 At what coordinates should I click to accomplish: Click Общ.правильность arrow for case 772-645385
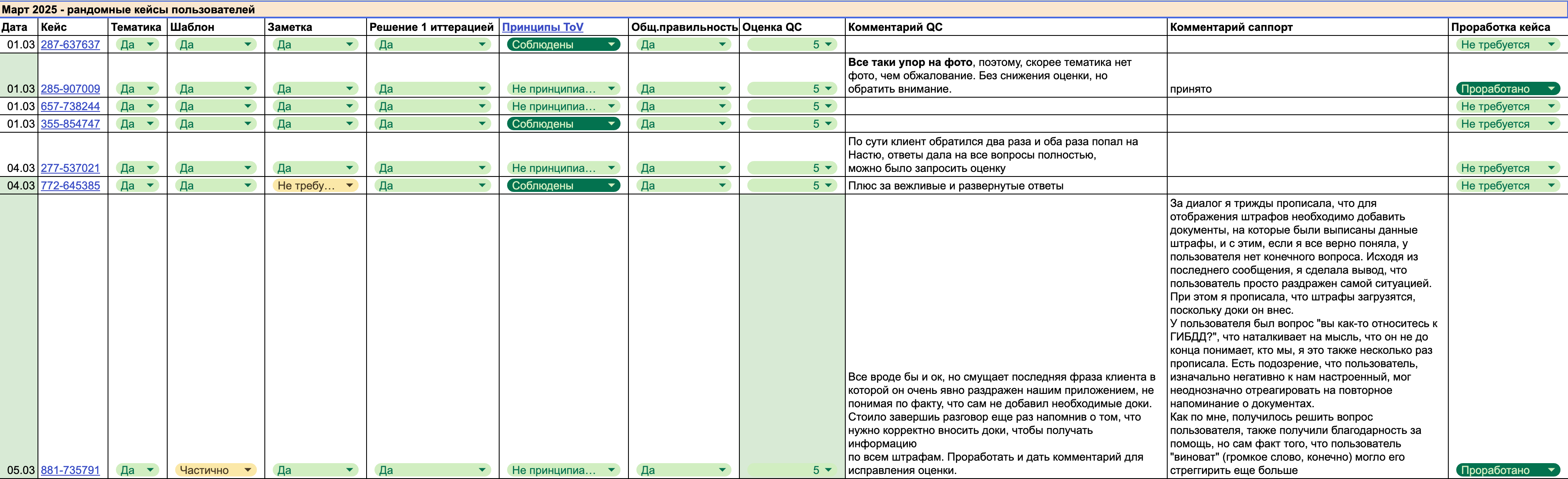pyautogui.click(x=722, y=186)
